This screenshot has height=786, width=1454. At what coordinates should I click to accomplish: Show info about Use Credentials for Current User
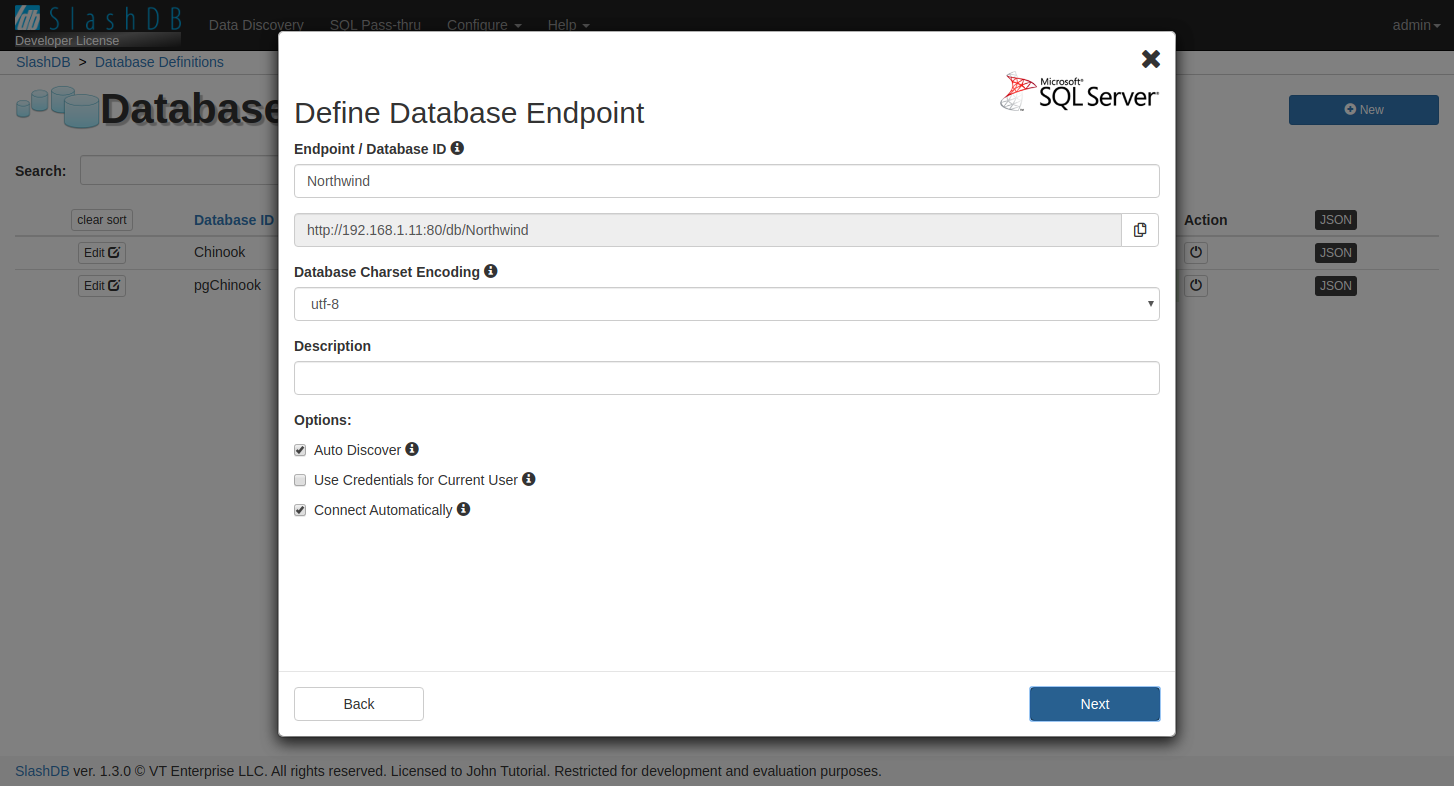(529, 479)
